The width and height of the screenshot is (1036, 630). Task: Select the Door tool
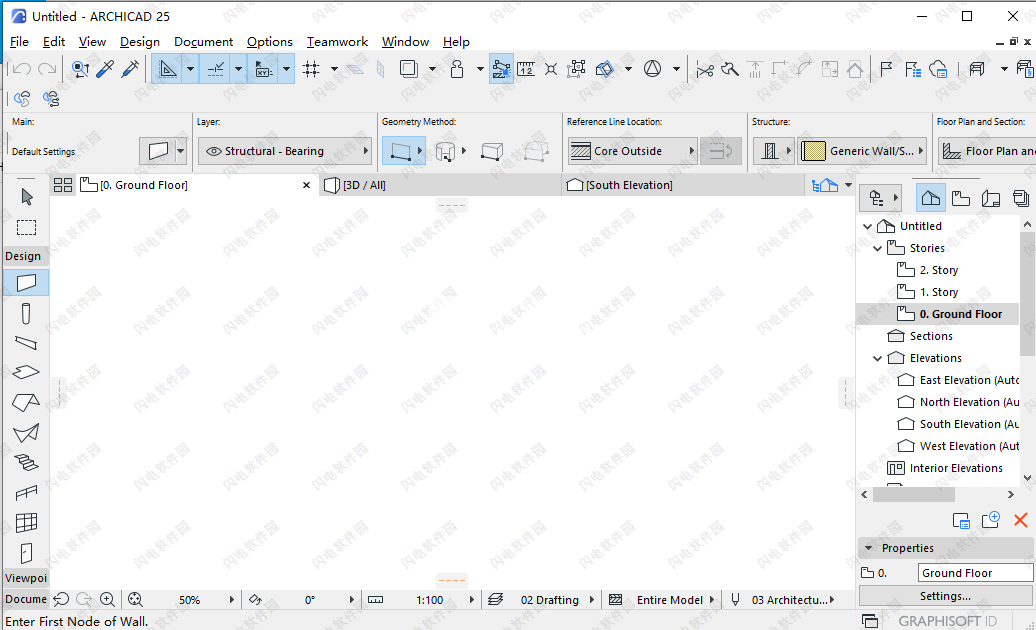26,553
